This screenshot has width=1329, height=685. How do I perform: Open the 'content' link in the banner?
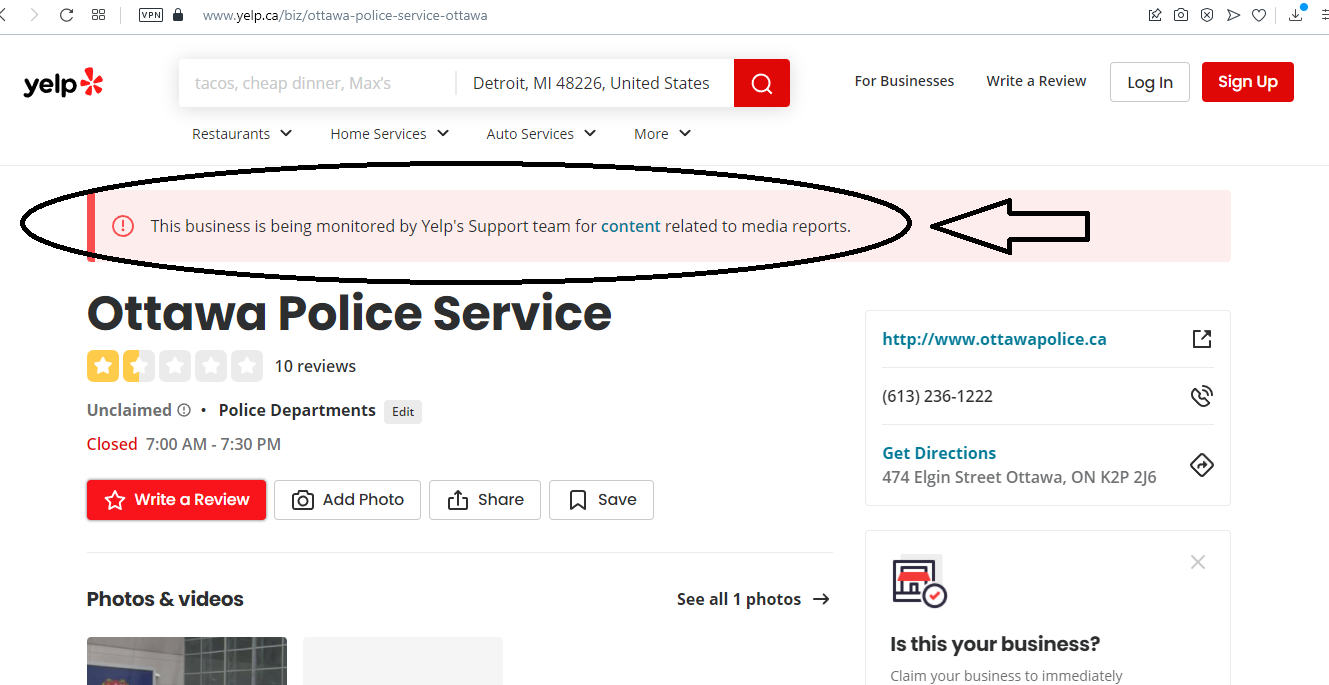click(631, 226)
